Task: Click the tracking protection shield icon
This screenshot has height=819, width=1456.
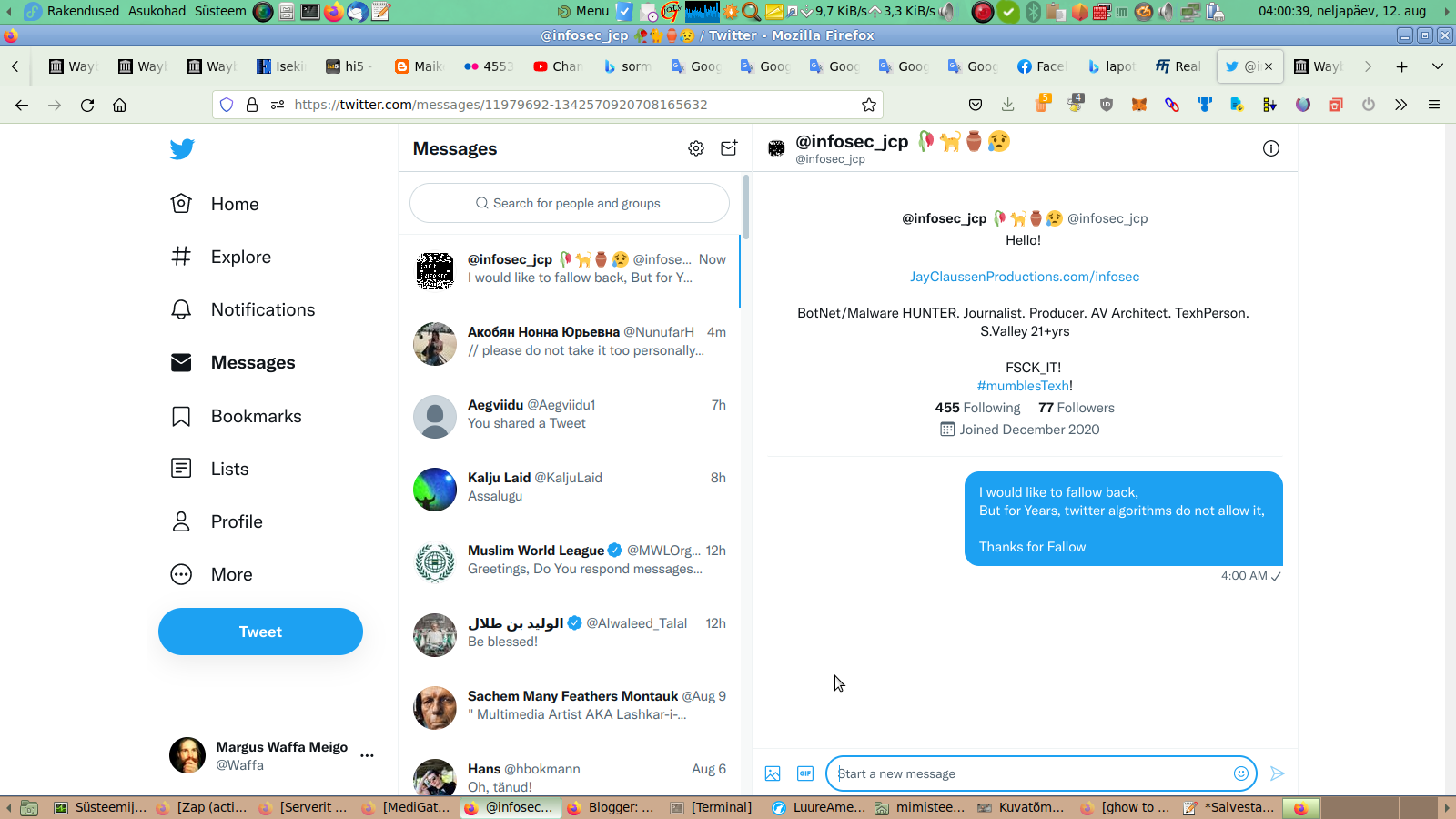Action: 227,105
